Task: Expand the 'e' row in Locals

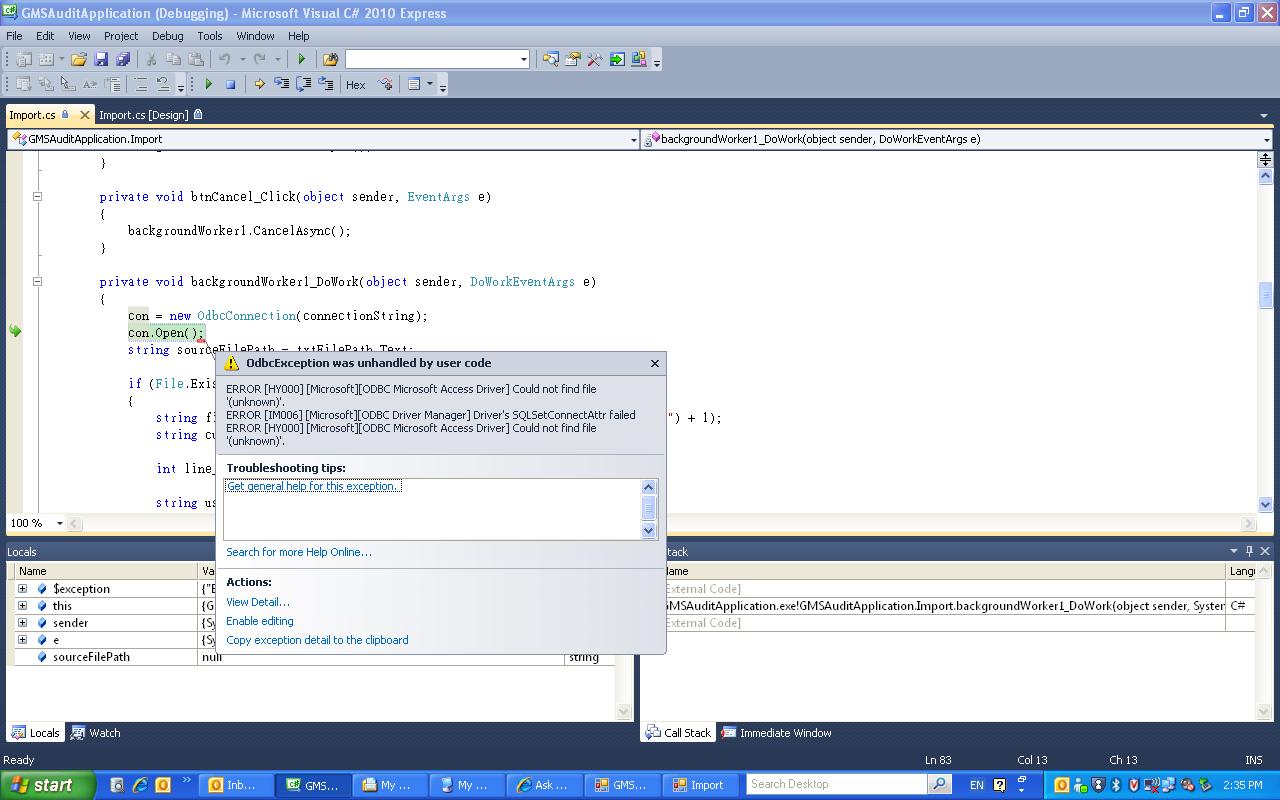Action: point(22,640)
